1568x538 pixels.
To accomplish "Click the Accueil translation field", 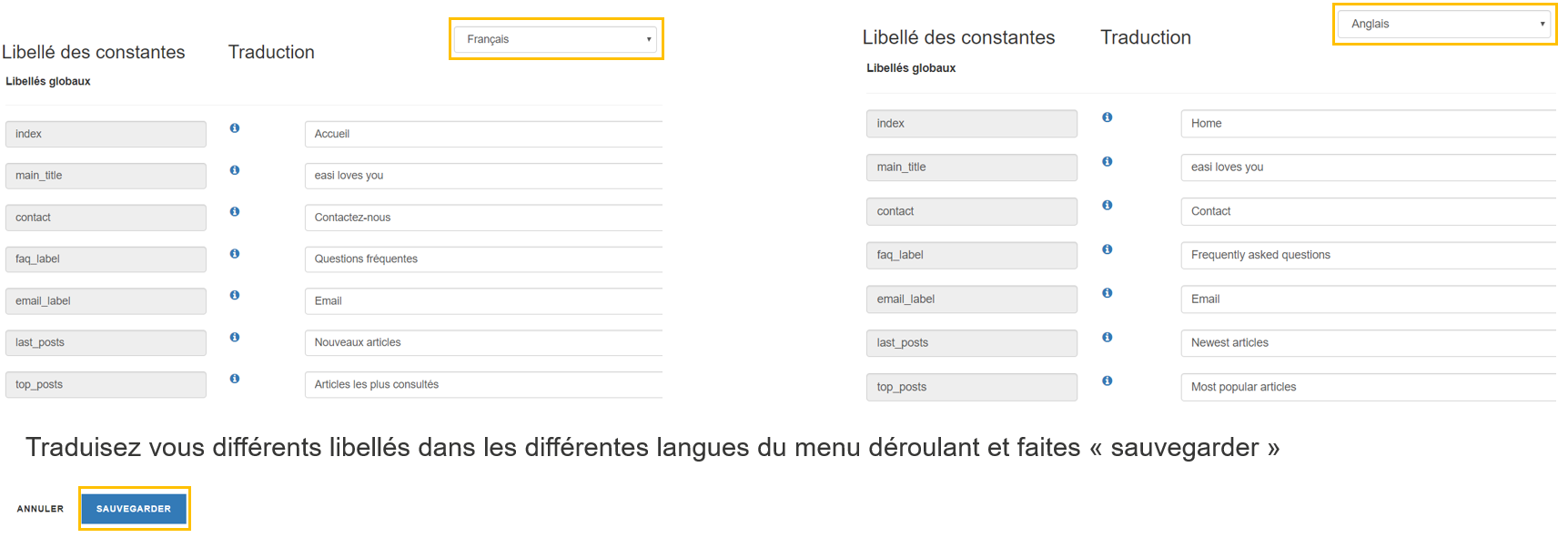I will (x=482, y=134).
